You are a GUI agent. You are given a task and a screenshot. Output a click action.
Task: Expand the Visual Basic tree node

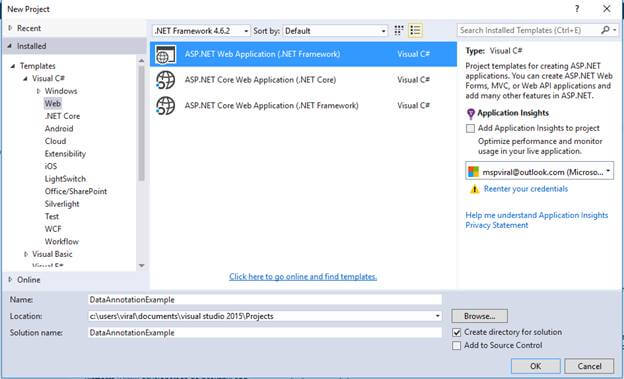click(26, 254)
